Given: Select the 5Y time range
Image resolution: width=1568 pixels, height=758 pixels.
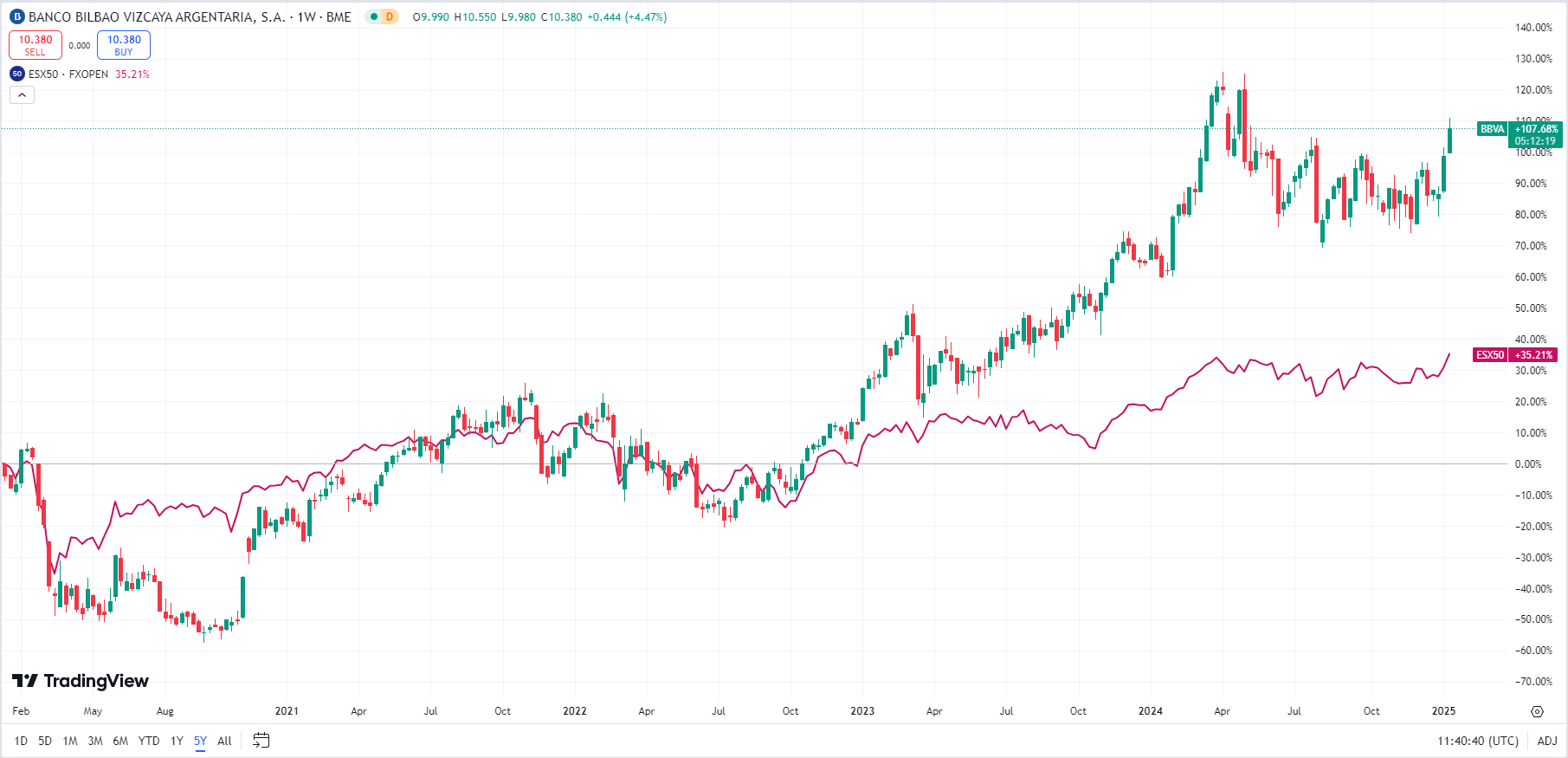Looking at the screenshot, I should tap(200, 741).
